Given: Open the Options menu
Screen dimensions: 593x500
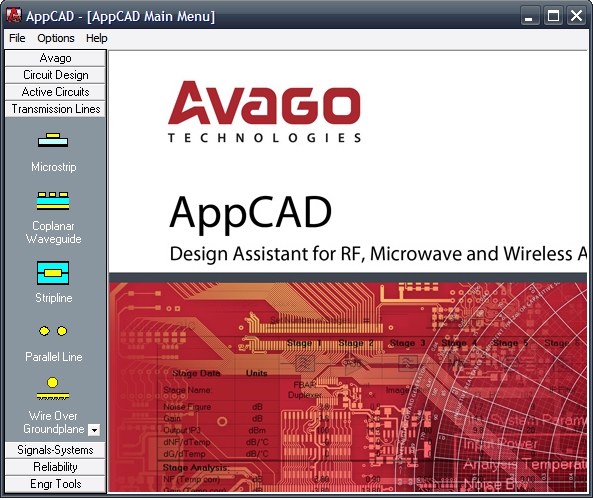Looking at the screenshot, I should coord(56,38).
